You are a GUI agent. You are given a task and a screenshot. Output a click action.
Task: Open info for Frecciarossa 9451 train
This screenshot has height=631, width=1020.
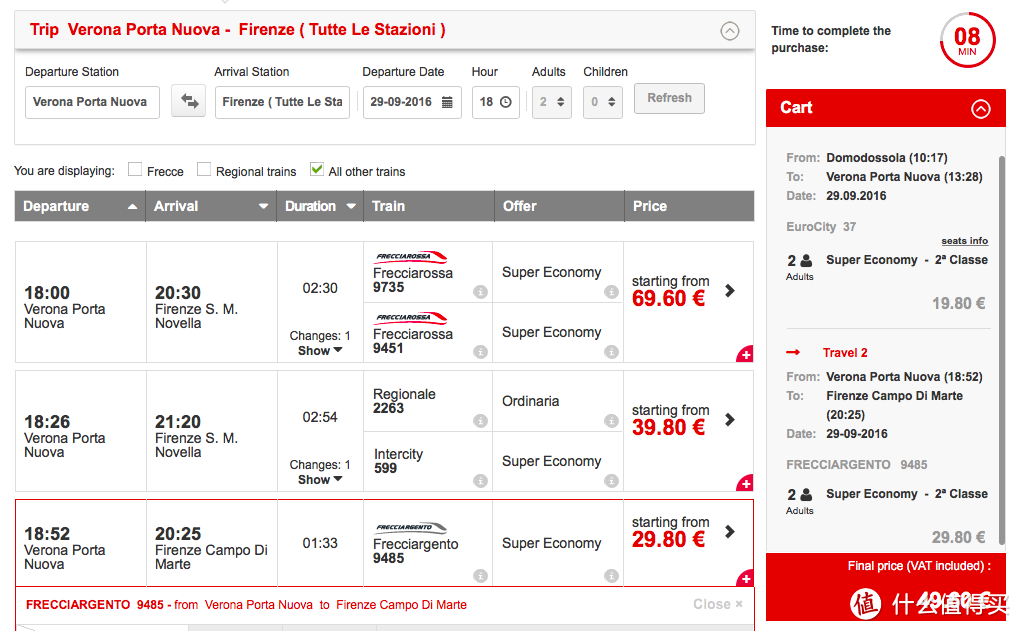click(480, 352)
